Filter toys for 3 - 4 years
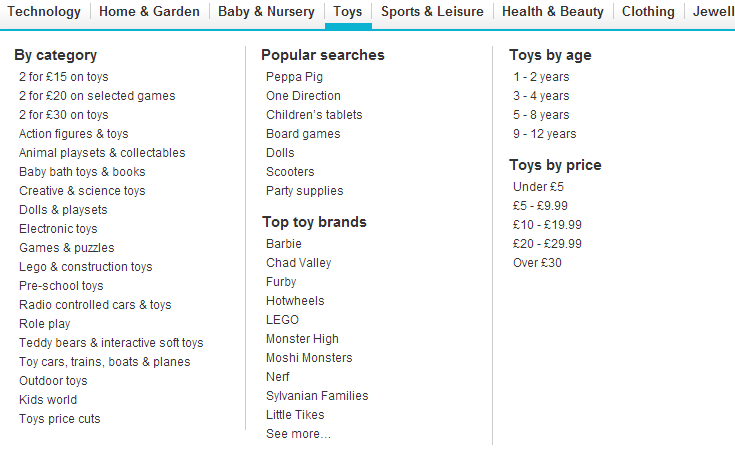The width and height of the screenshot is (735, 449). (x=541, y=96)
